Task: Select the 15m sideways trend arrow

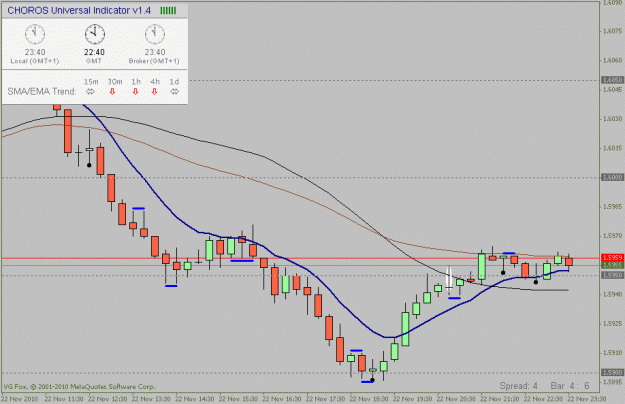Action: point(90,92)
